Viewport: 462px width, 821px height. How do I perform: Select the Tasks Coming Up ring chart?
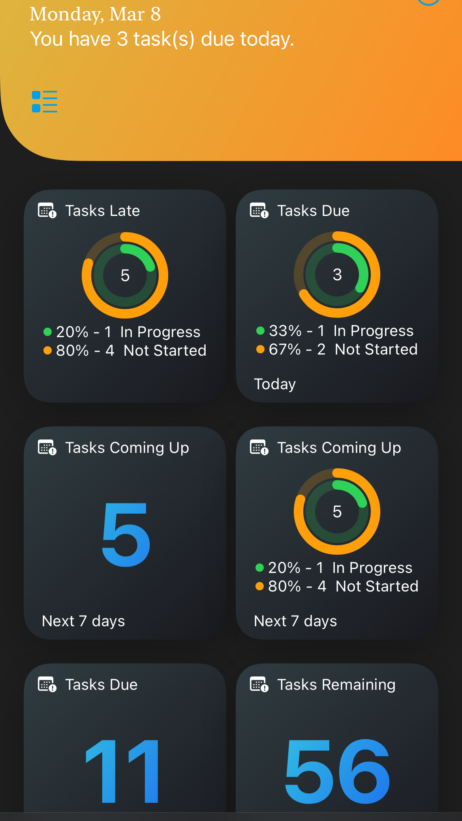tap(337, 511)
